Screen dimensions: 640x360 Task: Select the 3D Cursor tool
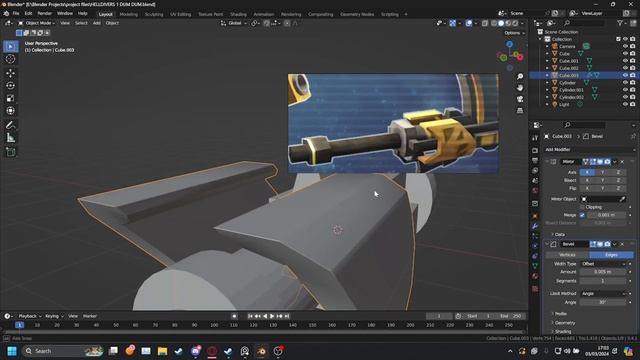[11, 59]
